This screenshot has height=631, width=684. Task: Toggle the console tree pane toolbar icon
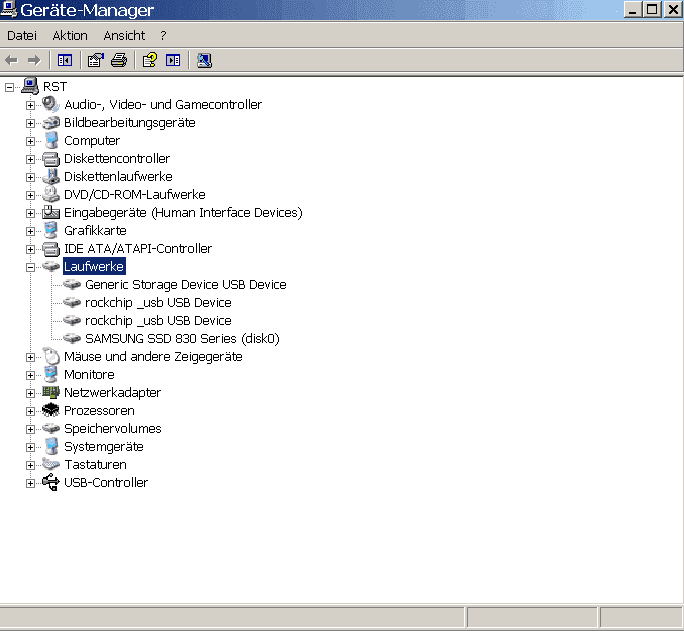tap(65, 60)
